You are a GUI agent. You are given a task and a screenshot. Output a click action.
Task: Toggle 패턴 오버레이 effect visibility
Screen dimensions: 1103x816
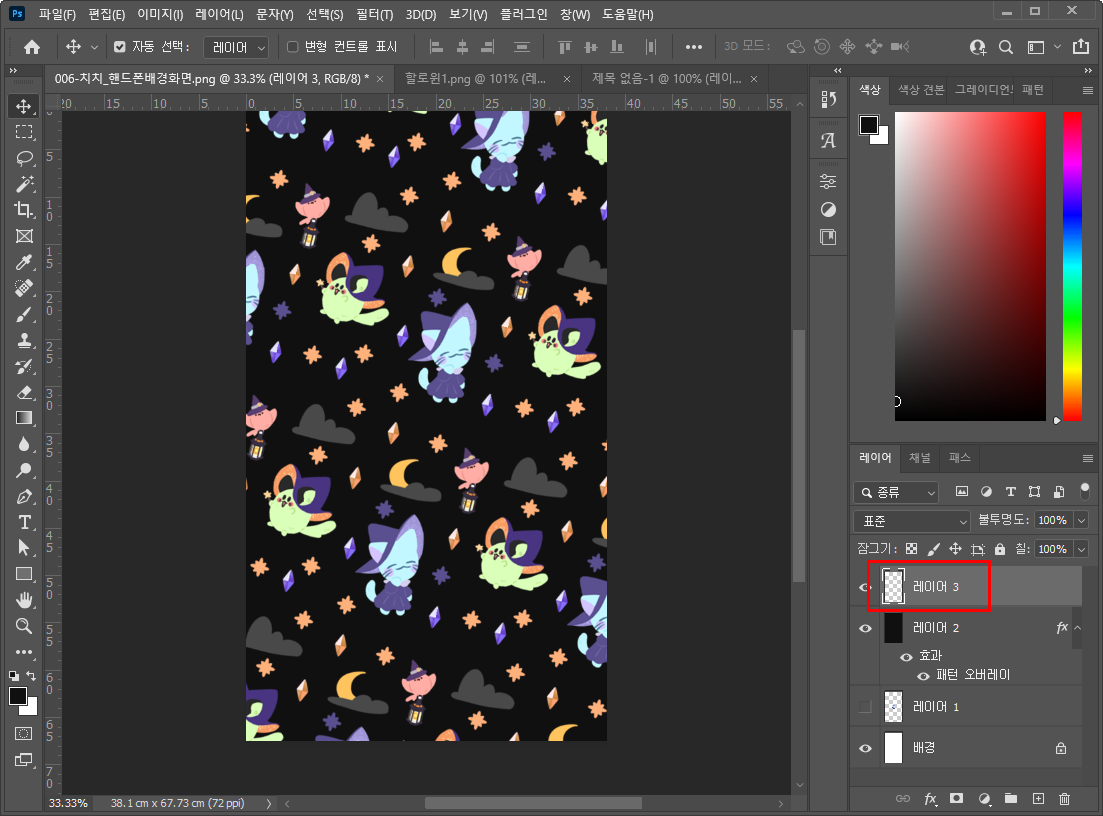[x=923, y=676]
